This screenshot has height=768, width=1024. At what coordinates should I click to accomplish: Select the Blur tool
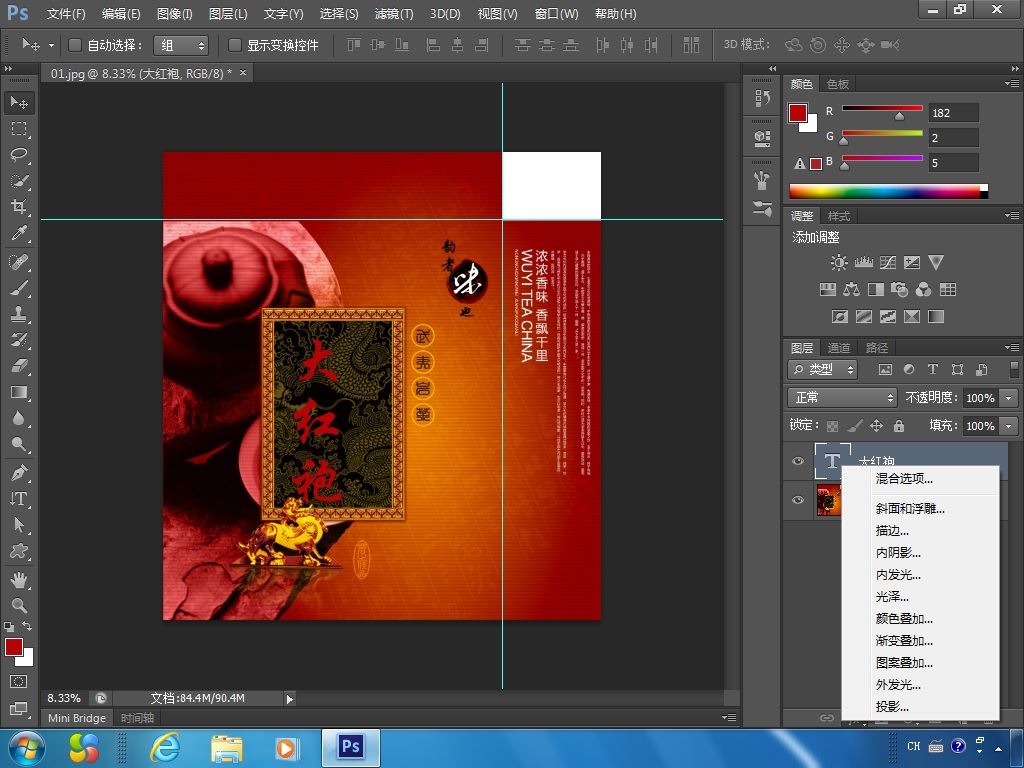click(x=19, y=418)
